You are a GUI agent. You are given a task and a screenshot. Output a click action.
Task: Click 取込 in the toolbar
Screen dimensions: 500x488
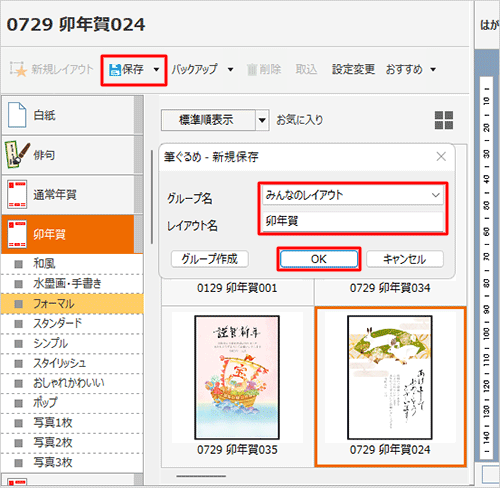pos(306,69)
